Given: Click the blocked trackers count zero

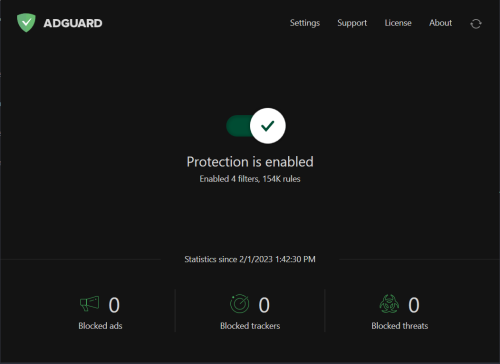Looking at the screenshot, I should [264, 305].
